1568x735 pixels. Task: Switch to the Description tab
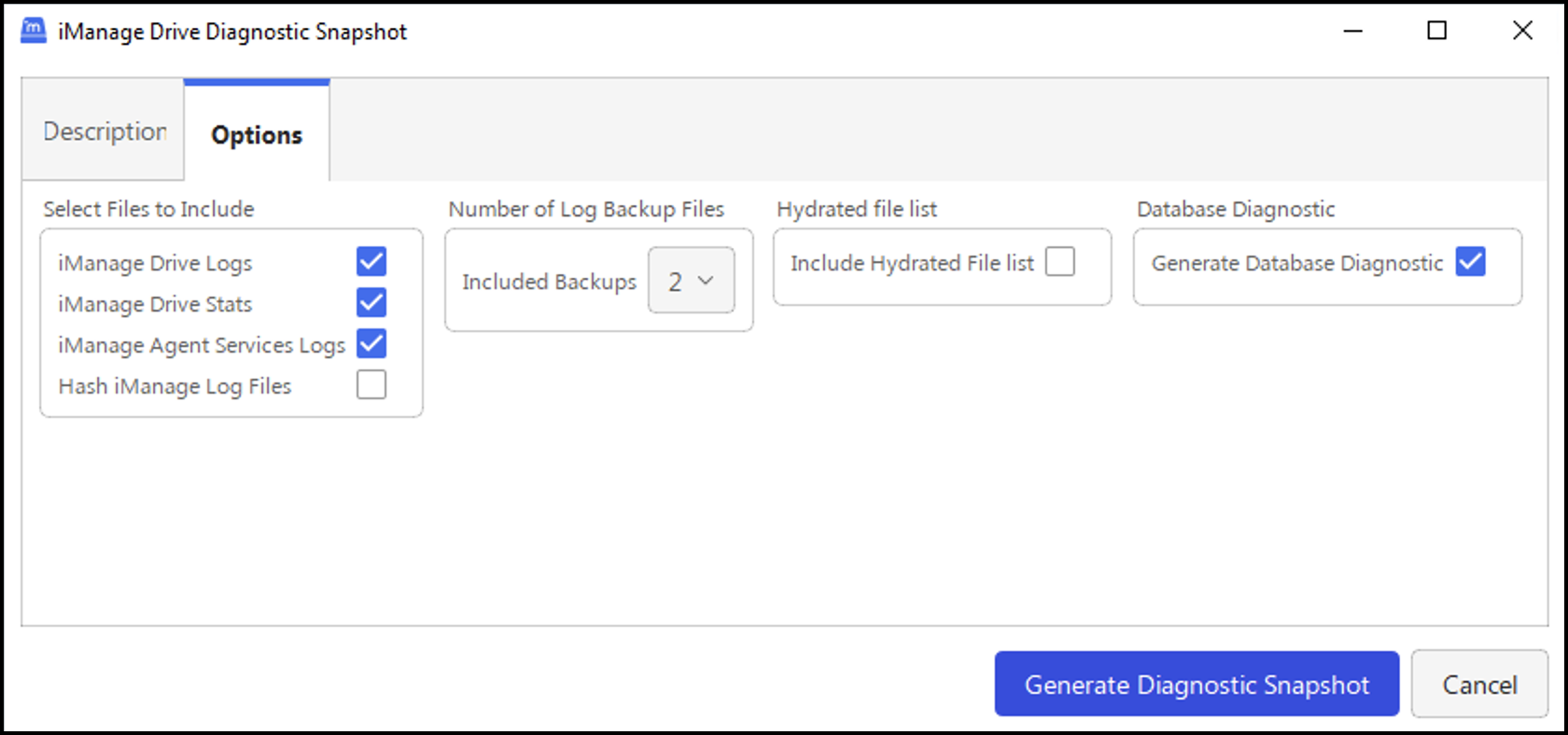104,132
